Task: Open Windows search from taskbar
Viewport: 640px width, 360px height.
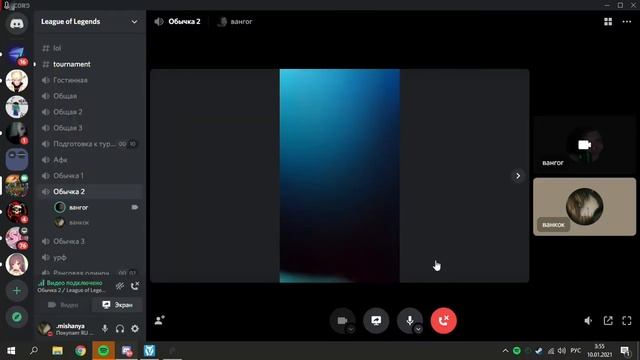Action: tap(34, 351)
